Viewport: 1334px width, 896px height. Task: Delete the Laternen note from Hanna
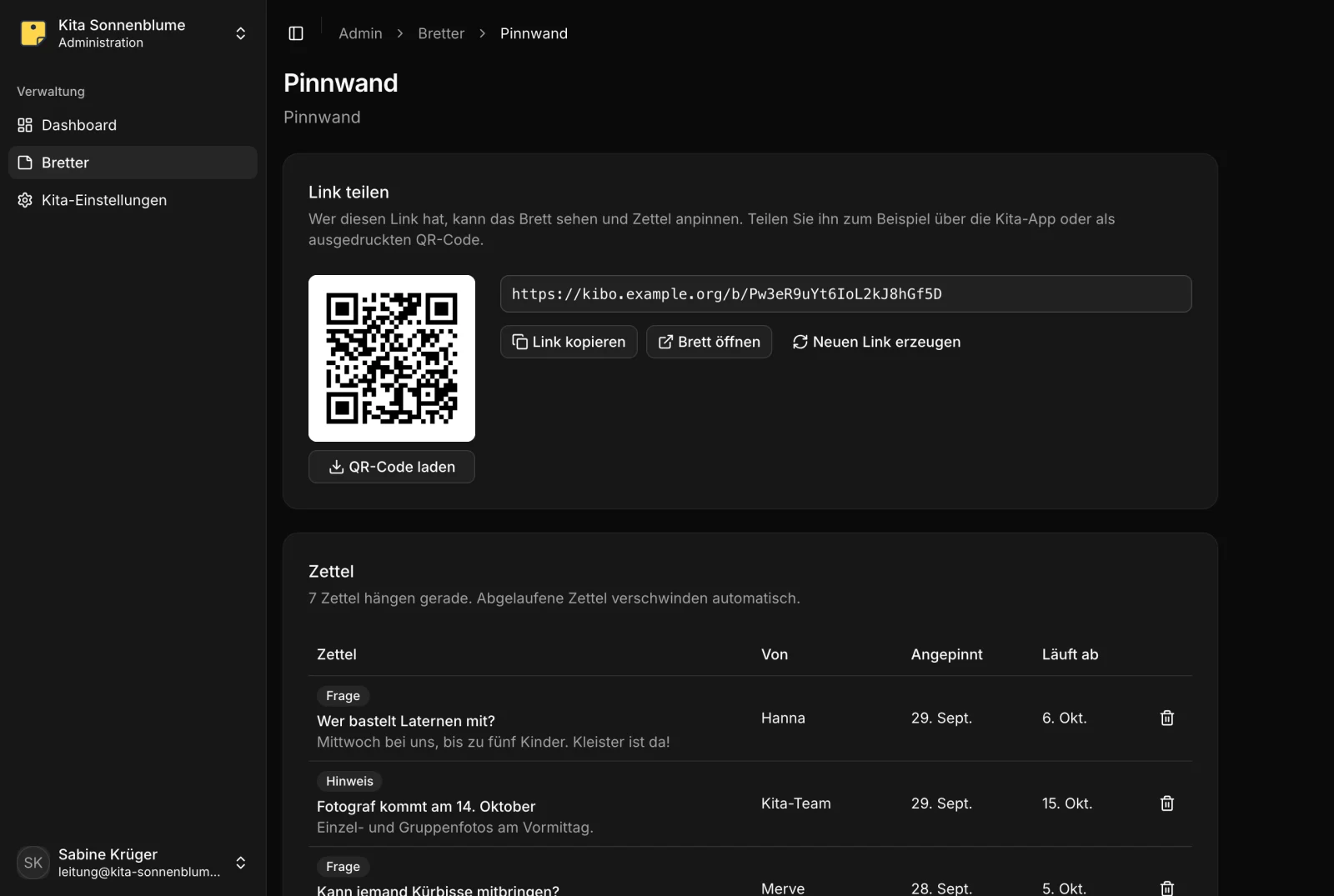click(1167, 718)
